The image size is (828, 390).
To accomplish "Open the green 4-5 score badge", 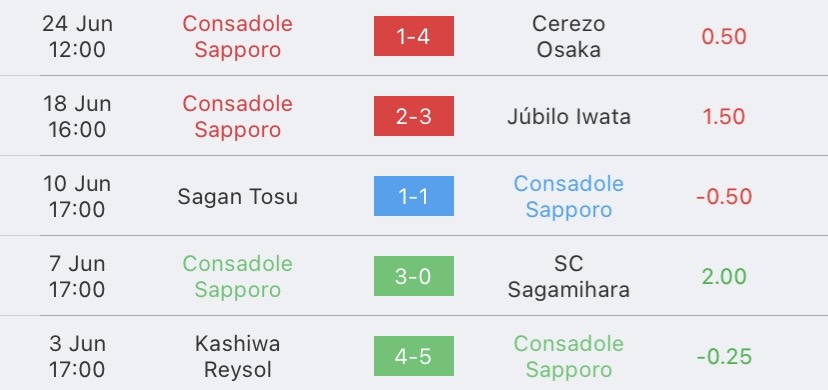I will coord(413,356).
